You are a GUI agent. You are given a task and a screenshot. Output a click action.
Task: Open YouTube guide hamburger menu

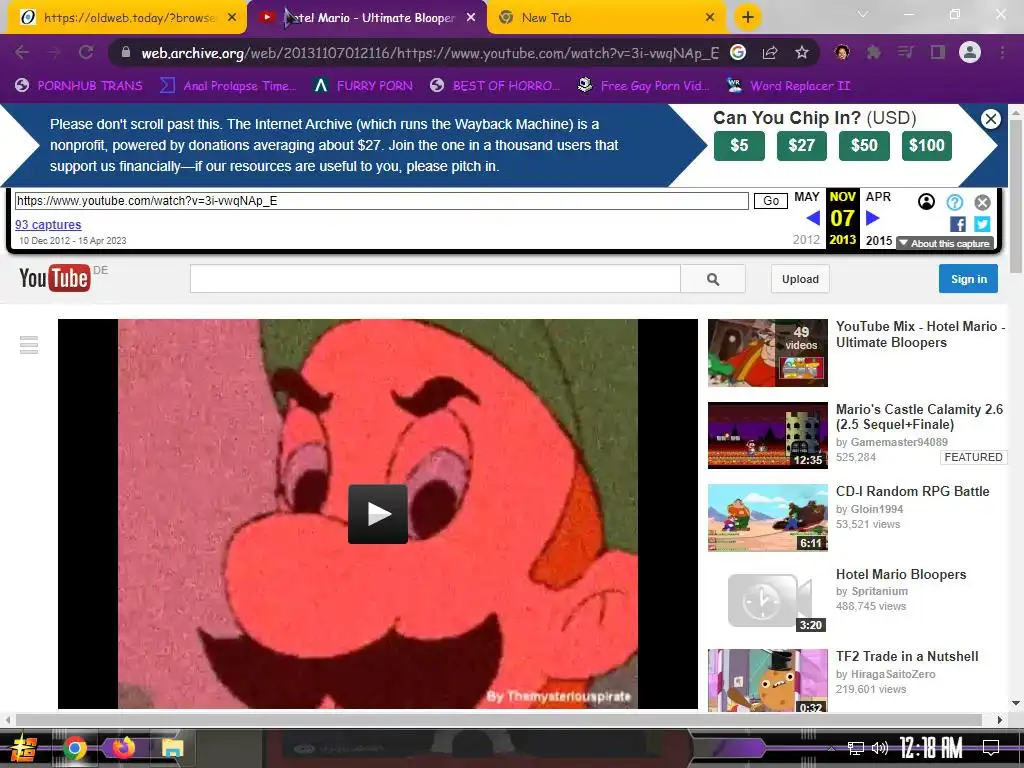29,345
